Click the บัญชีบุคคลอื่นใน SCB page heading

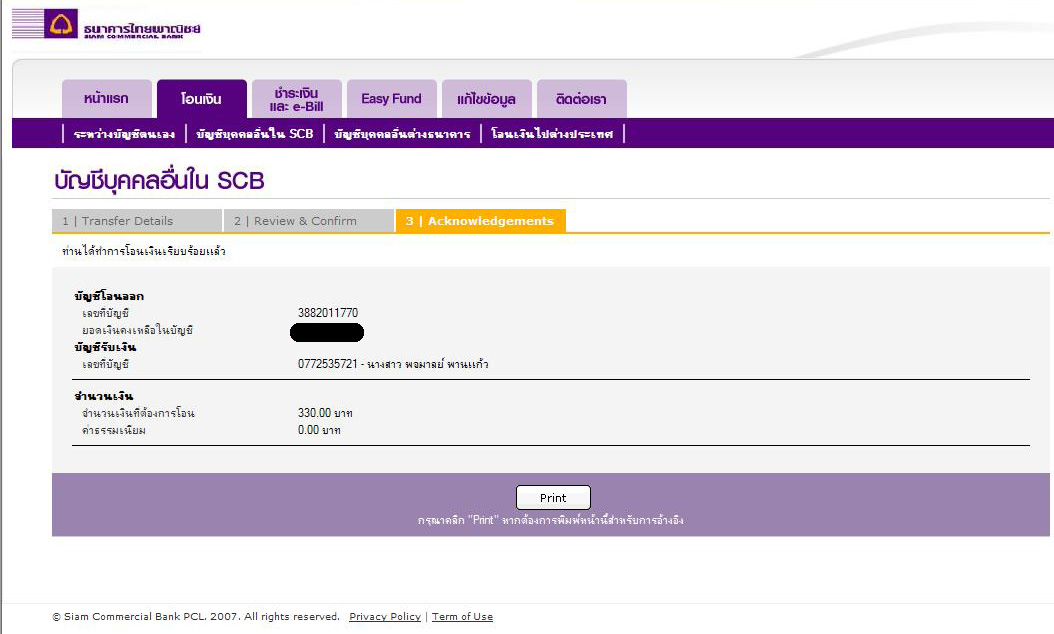159,181
